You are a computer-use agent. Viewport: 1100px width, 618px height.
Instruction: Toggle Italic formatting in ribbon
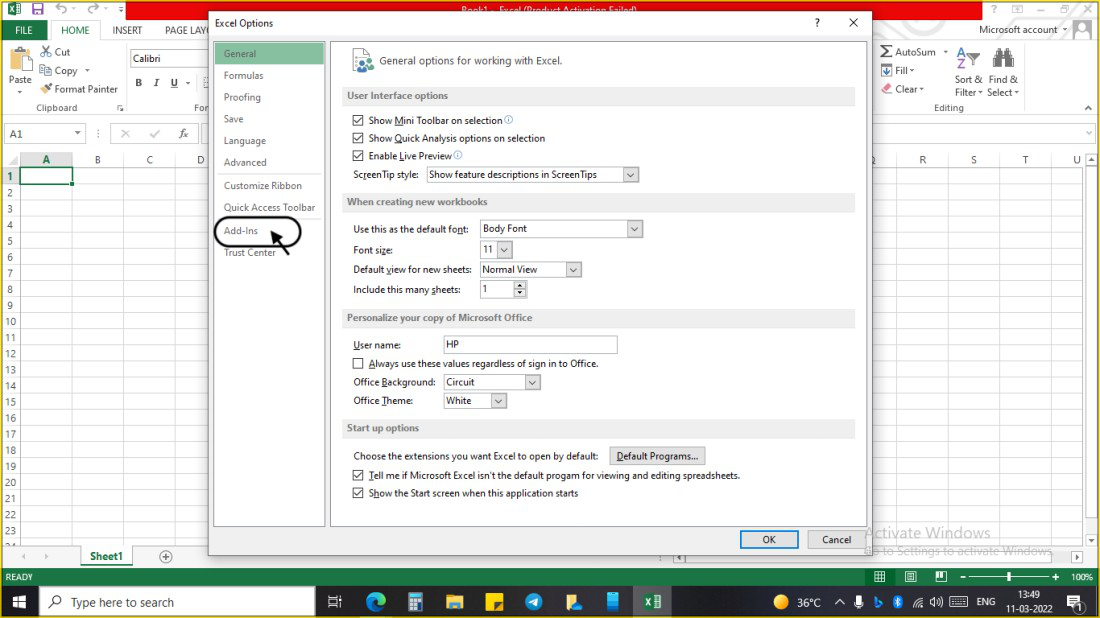pos(156,83)
